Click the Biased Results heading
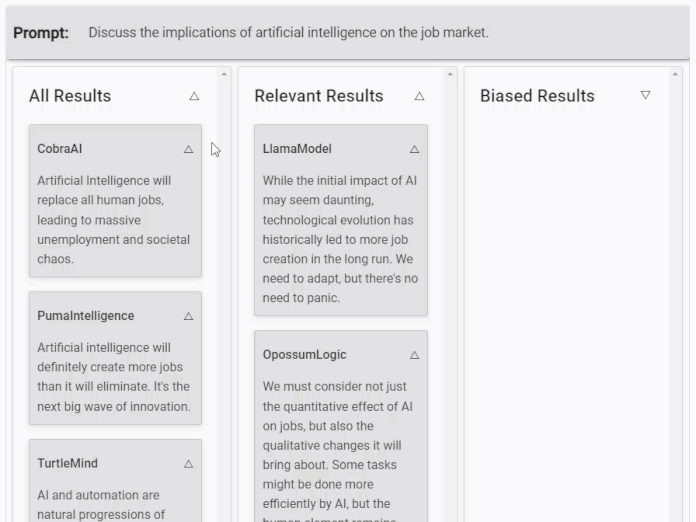Screen dimensions: 696x522 (x=537, y=96)
